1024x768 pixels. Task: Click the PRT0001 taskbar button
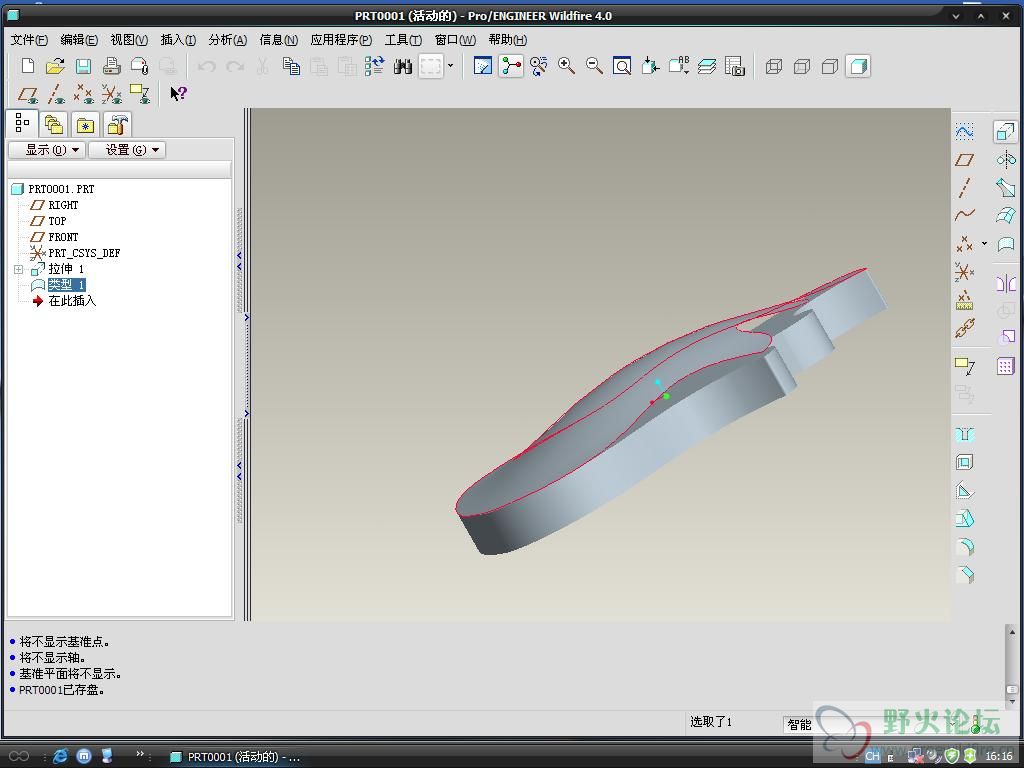[235, 757]
